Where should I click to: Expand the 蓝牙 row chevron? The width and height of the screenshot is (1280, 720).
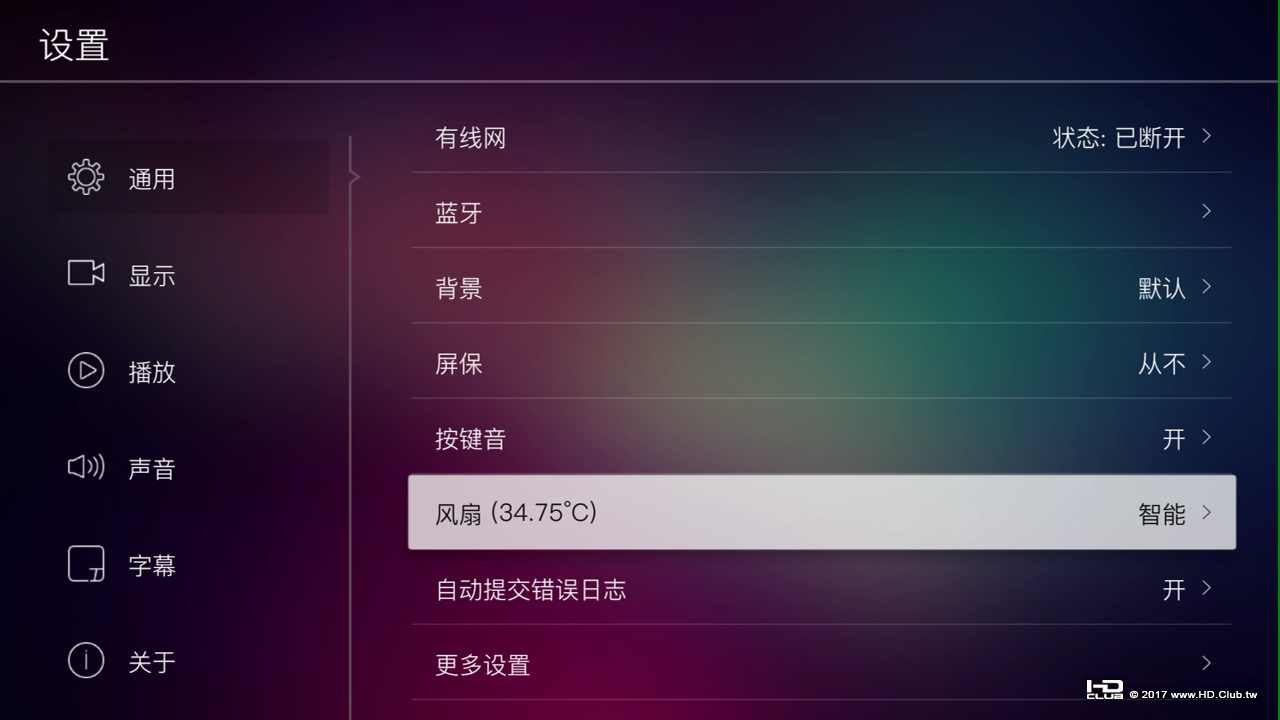(x=1207, y=211)
